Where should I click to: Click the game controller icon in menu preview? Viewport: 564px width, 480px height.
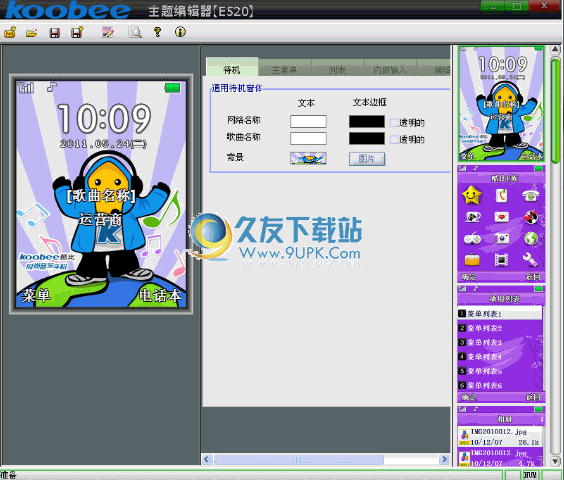pos(472,238)
